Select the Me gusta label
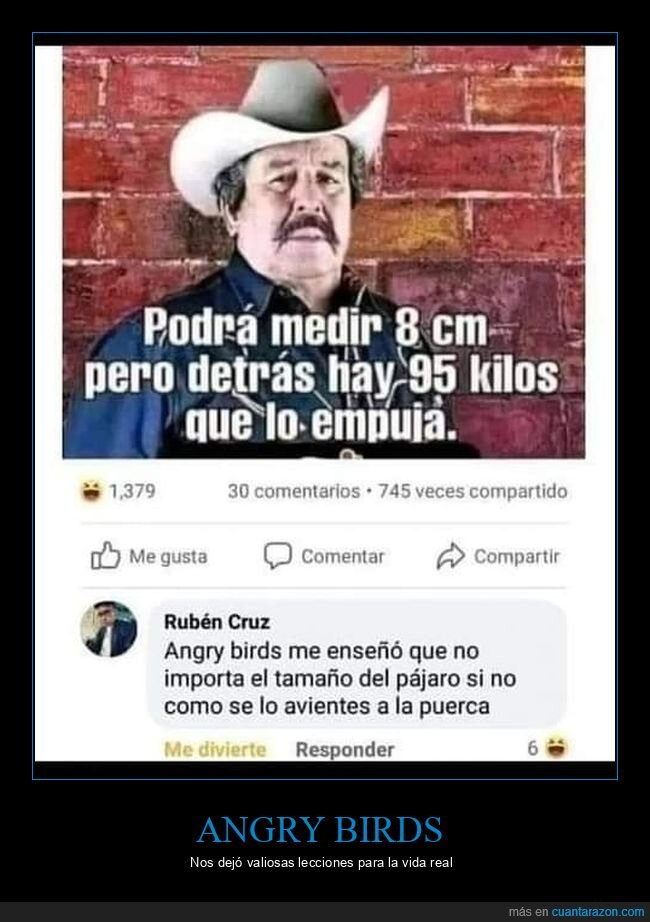 [168, 556]
